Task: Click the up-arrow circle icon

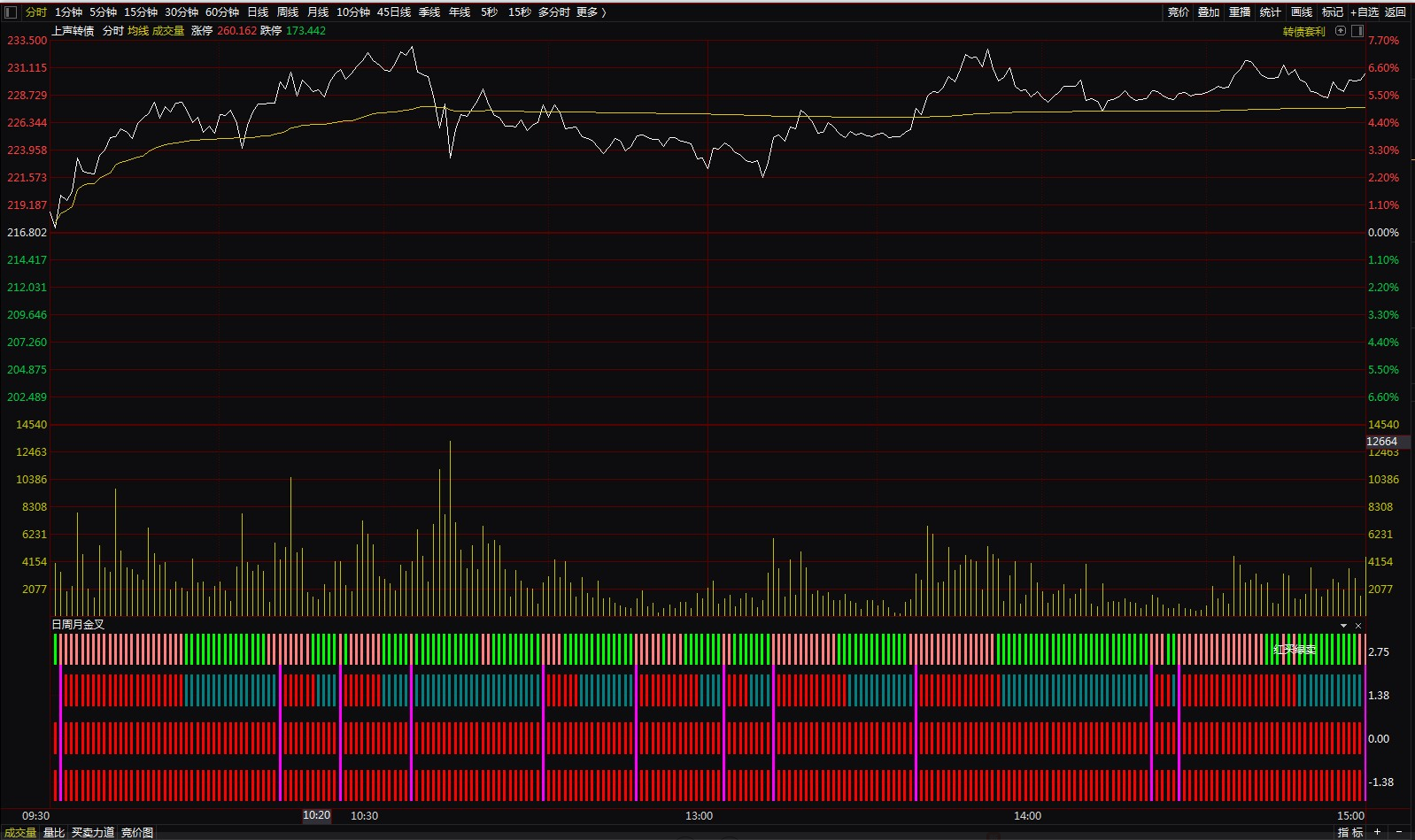Action: click(1341, 31)
